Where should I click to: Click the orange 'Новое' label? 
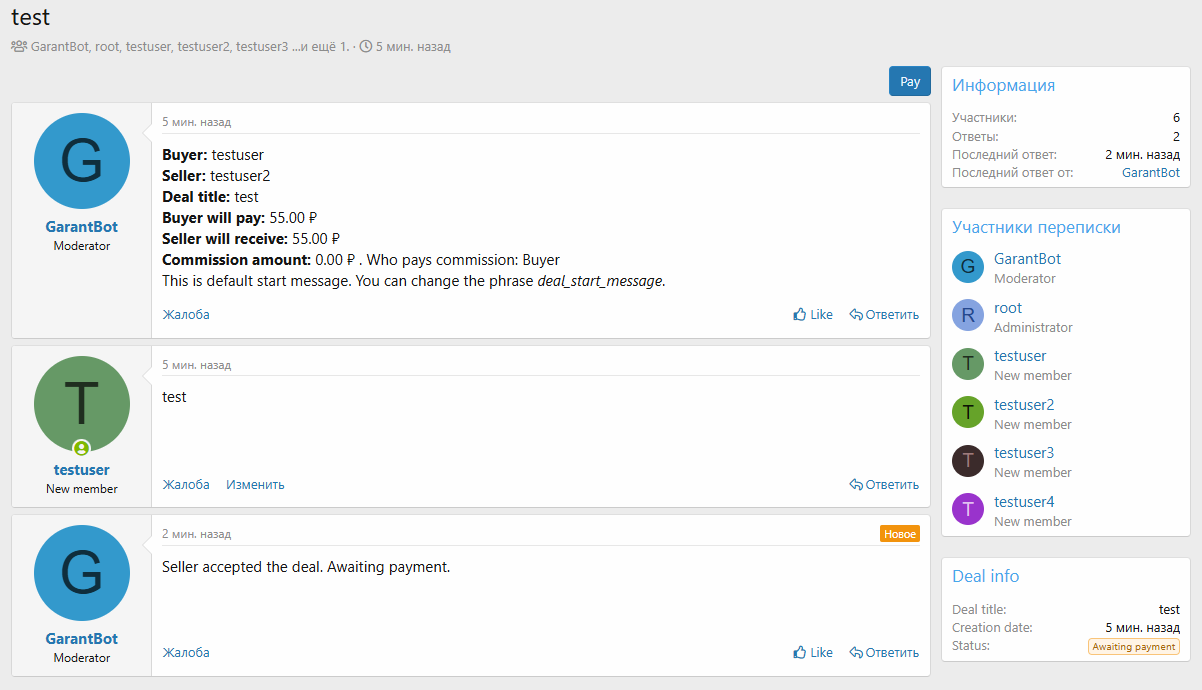(x=899, y=534)
